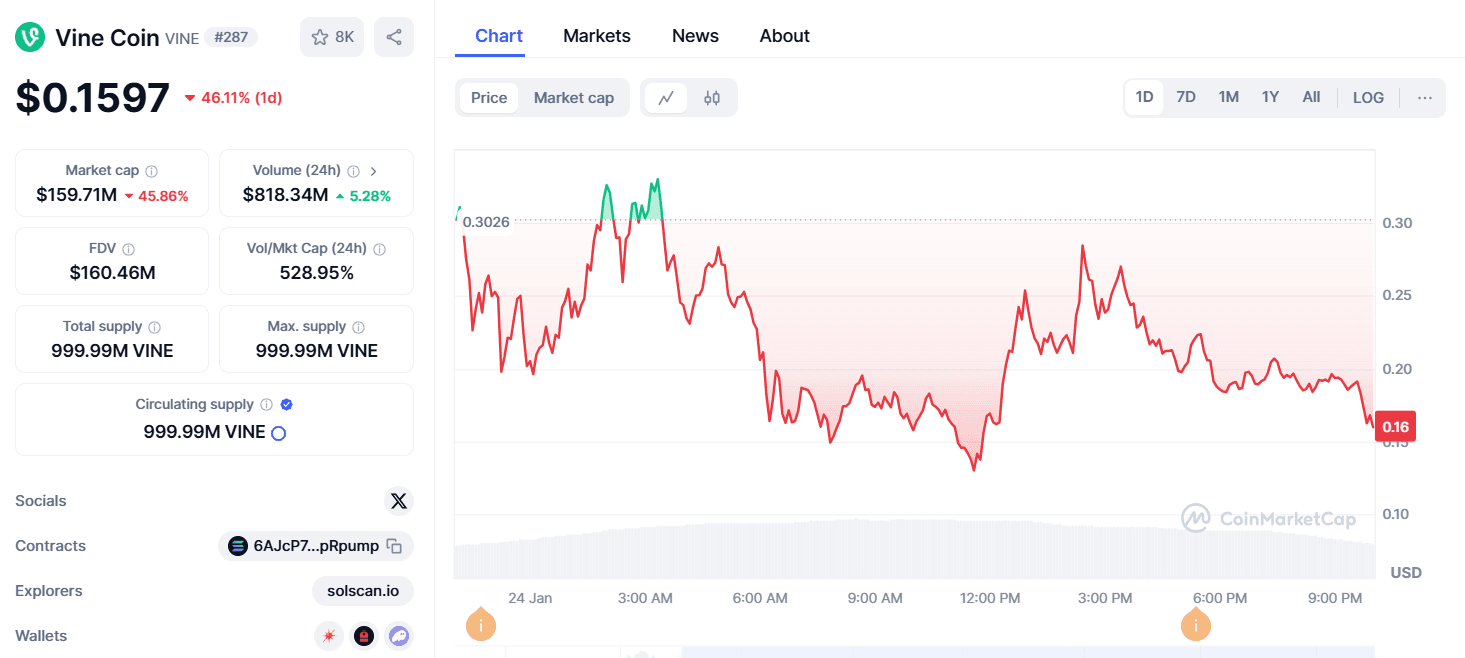1465x658 pixels.
Task: Open the X social profile icon
Action: click(x=398, y=501)
